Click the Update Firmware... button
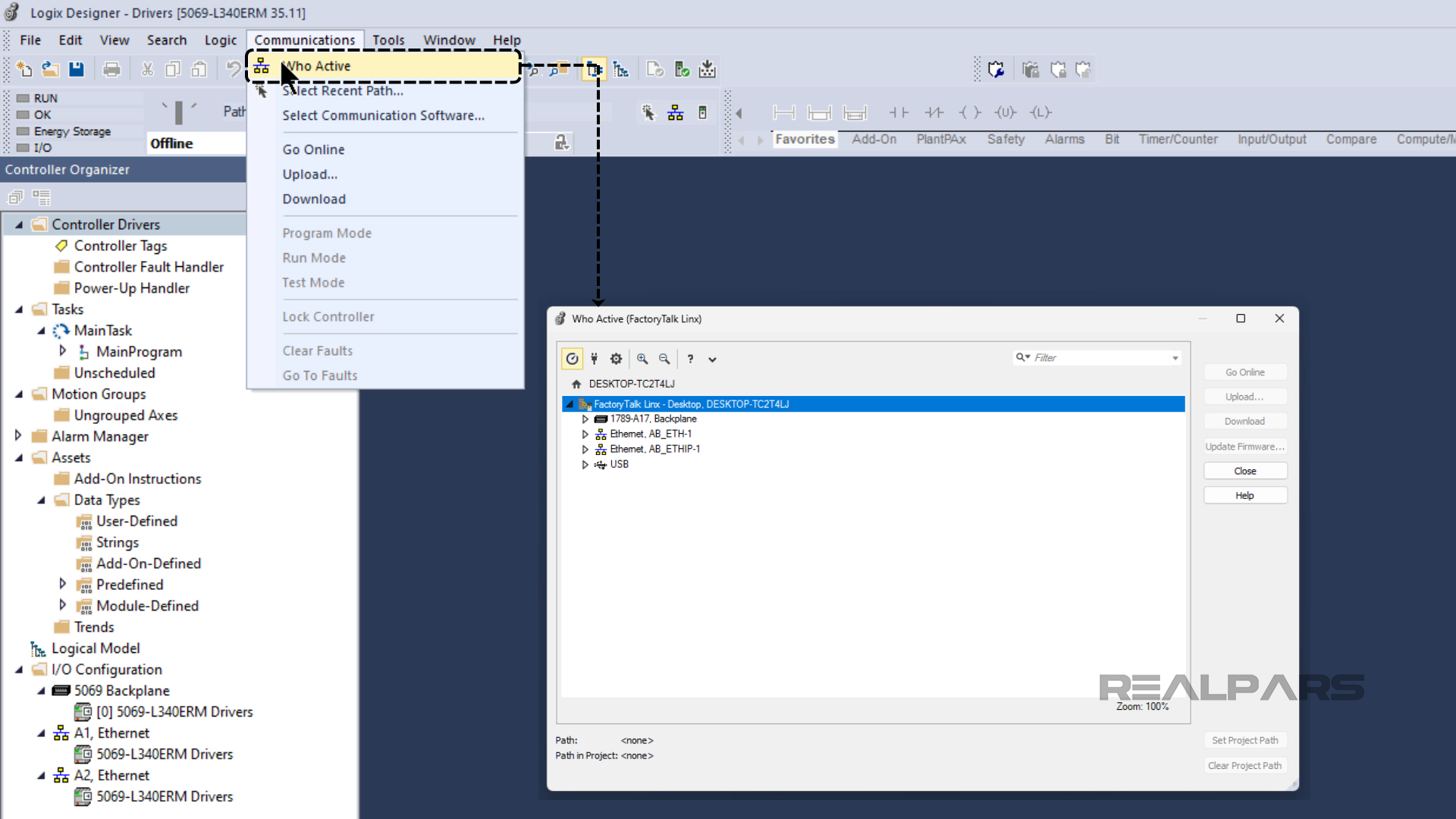Image resolution: width=1456 pixels, height=819 pixels. (x=1245, y=447)
